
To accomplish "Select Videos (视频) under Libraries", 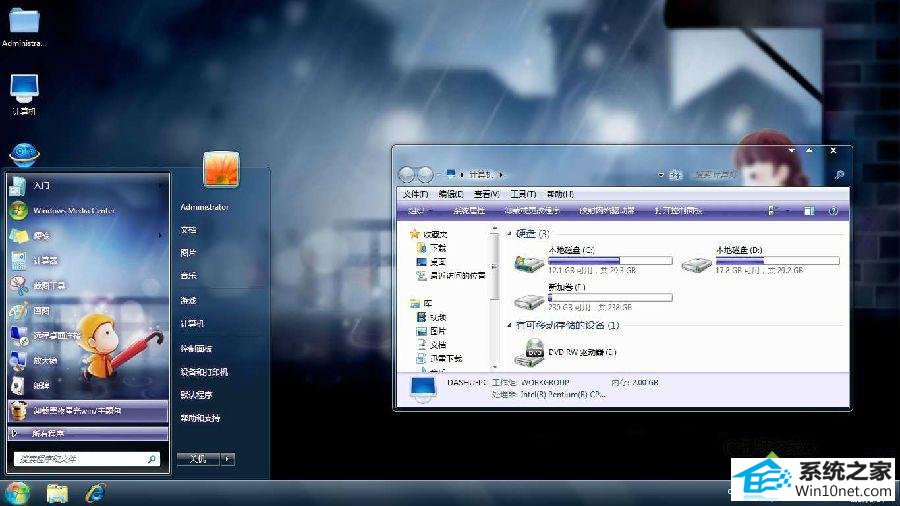I will tap(431, 317).
